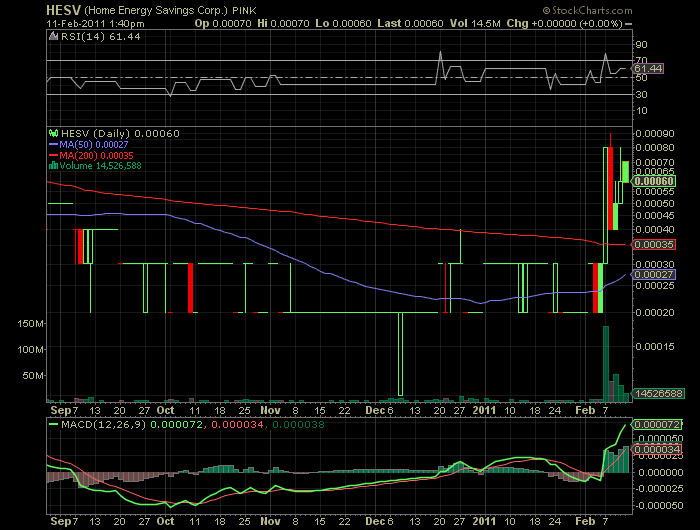Click the MACD(12,26,9) legend label
Viewport: 700px width, 530px height.
coord(103,425)
